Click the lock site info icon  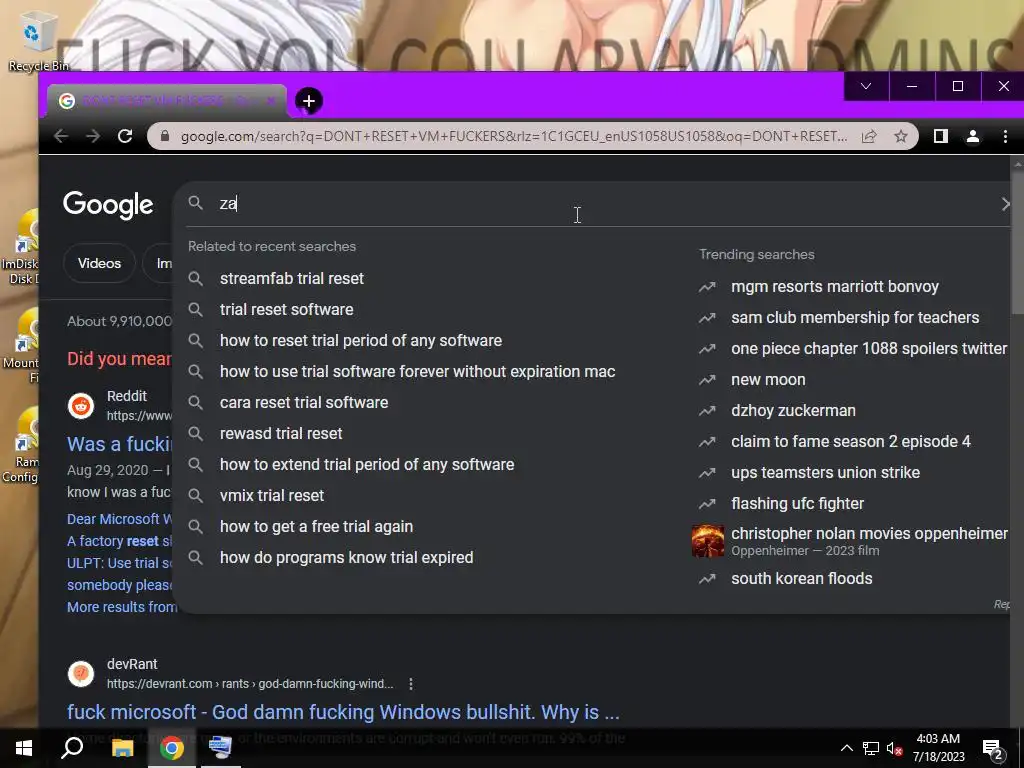[x=165, y=136]
